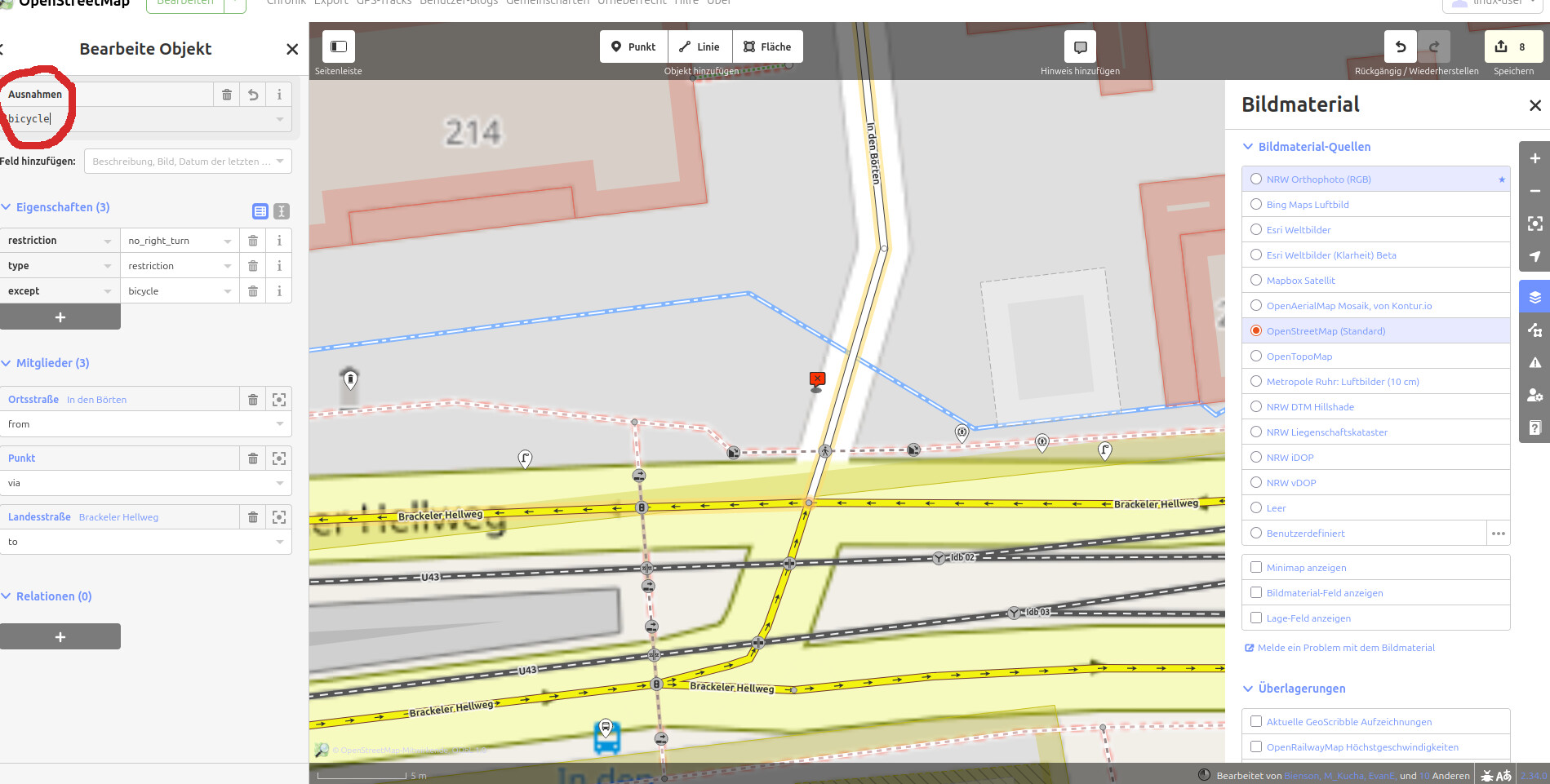This screenshot has height=784, width=1550.
Task: Click the zoom-to-selection crosshair icon
Action: [x=1534, y=224]
